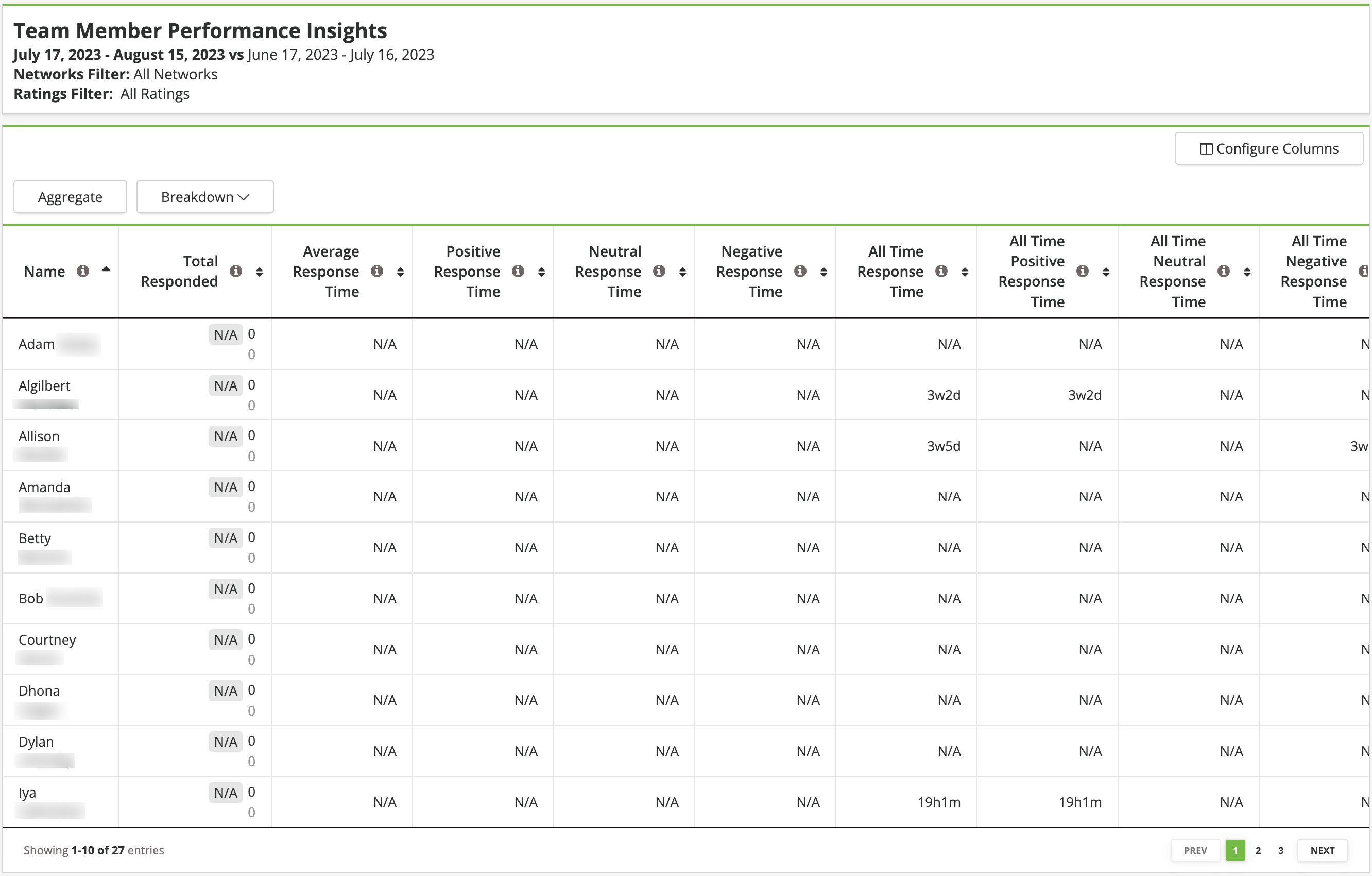The image size is (1372, 876).
Task: Click Allison's 3w5d All Time Response Time
Action: pyautogui.click(x=944, y=446)
